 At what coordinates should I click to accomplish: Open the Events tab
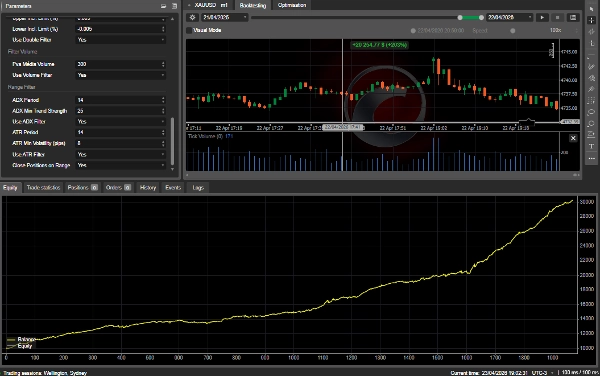(173, 187)
